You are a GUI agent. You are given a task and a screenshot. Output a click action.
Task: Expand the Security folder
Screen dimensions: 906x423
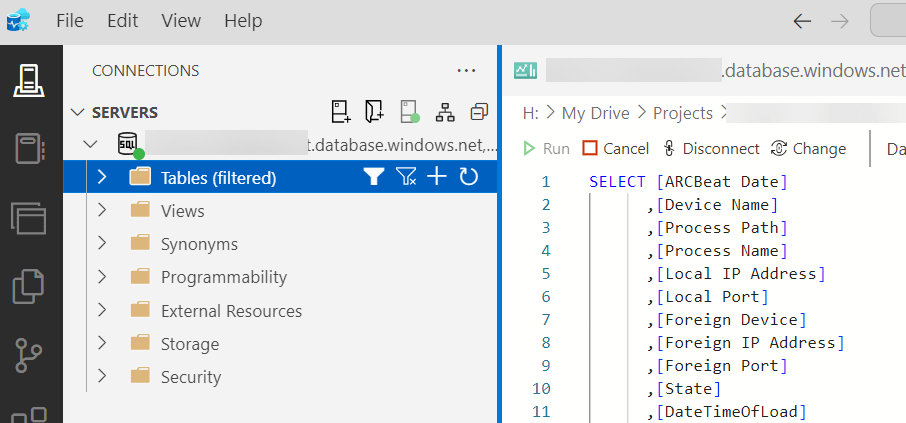tap(101, 377)
